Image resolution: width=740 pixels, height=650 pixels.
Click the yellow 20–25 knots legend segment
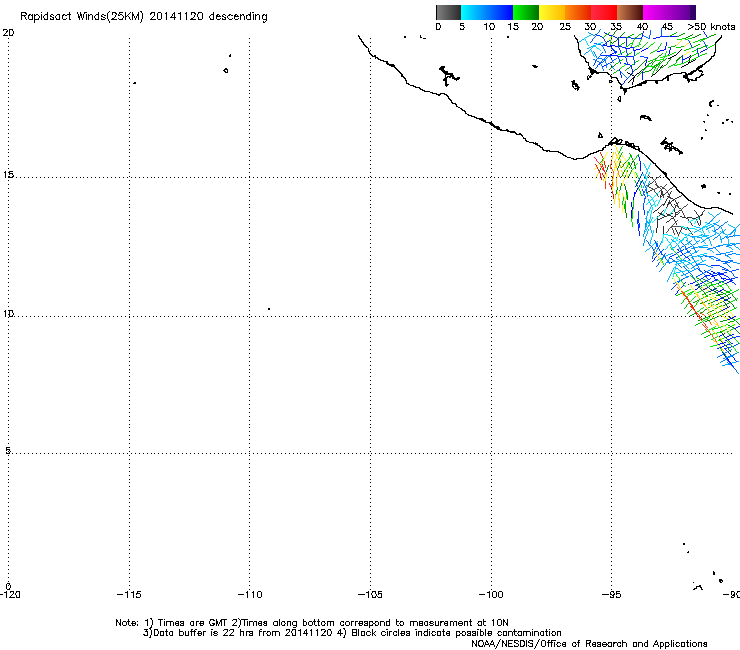click(x=552, y=12)
